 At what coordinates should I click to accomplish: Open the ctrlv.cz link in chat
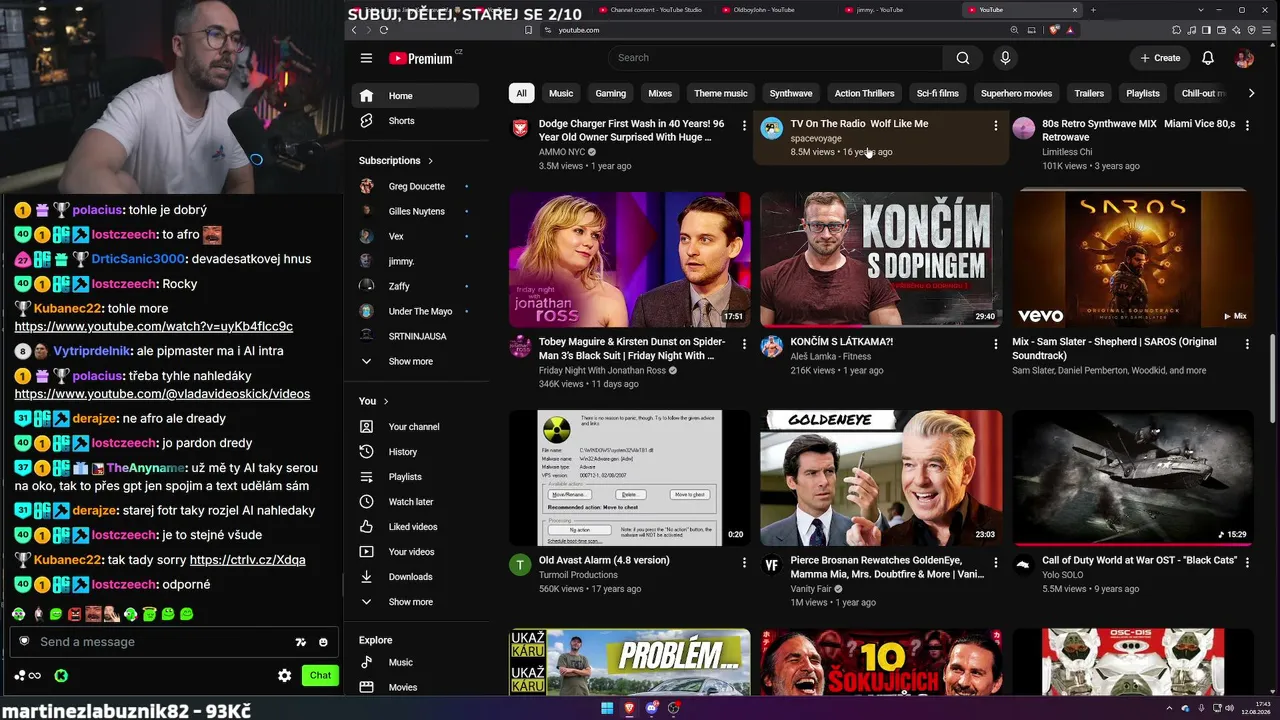248,560
